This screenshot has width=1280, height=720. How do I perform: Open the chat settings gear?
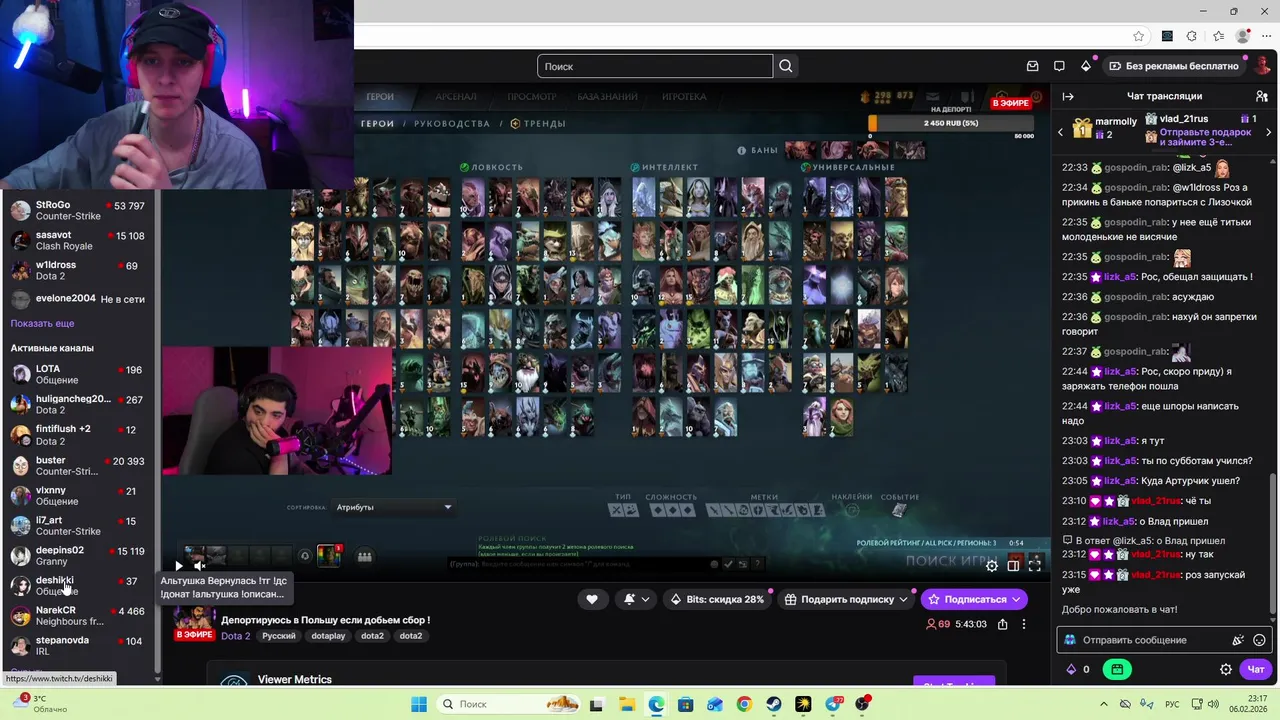(1226, 670)
